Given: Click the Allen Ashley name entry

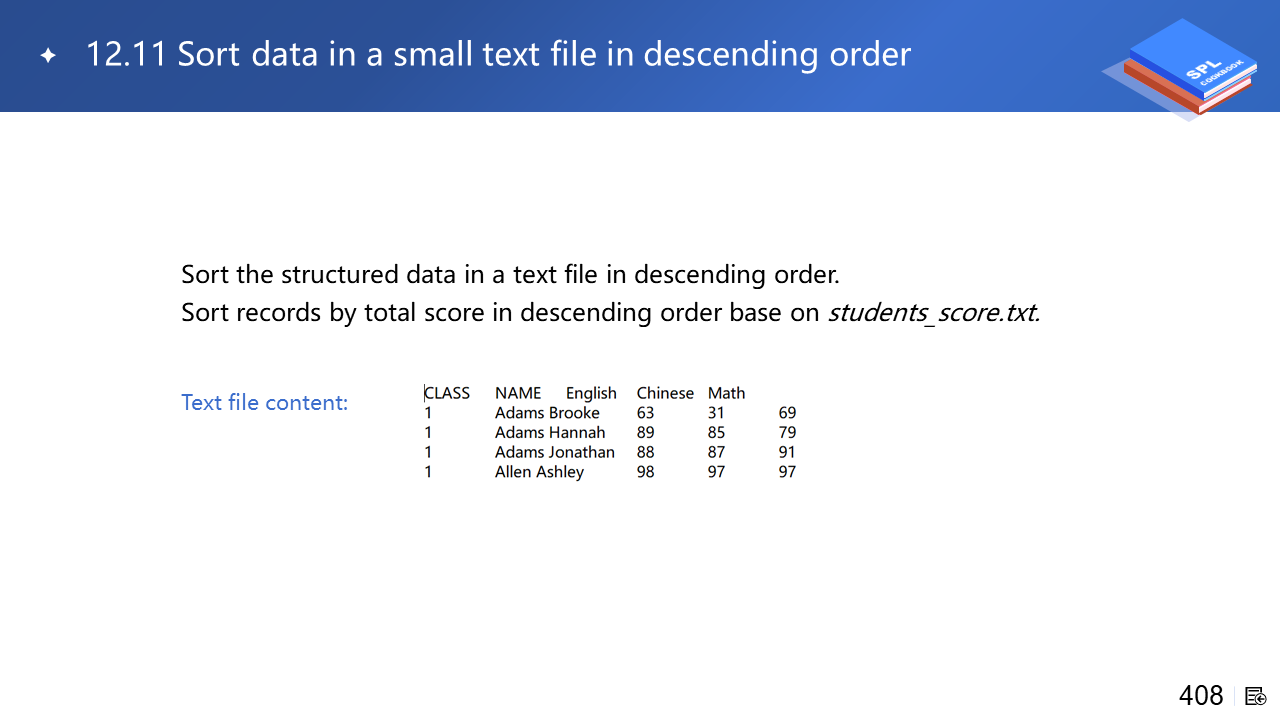Looking at the screenshot, I should 539,472.
